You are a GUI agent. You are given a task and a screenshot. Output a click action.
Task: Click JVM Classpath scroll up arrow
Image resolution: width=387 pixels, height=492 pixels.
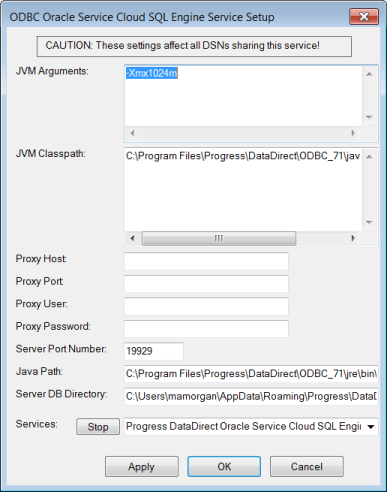pyautogui.click(x=369, y=157)
